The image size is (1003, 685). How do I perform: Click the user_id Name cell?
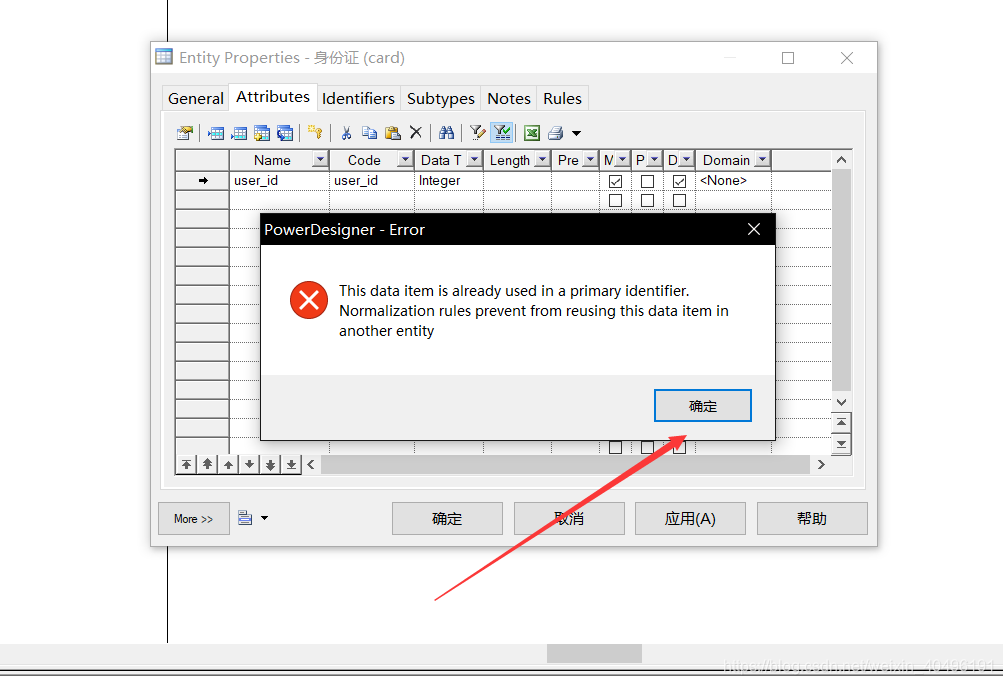coord(280,181)
